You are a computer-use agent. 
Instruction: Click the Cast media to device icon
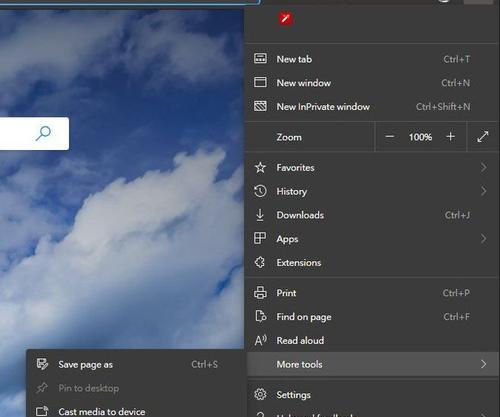pos(42,411)
